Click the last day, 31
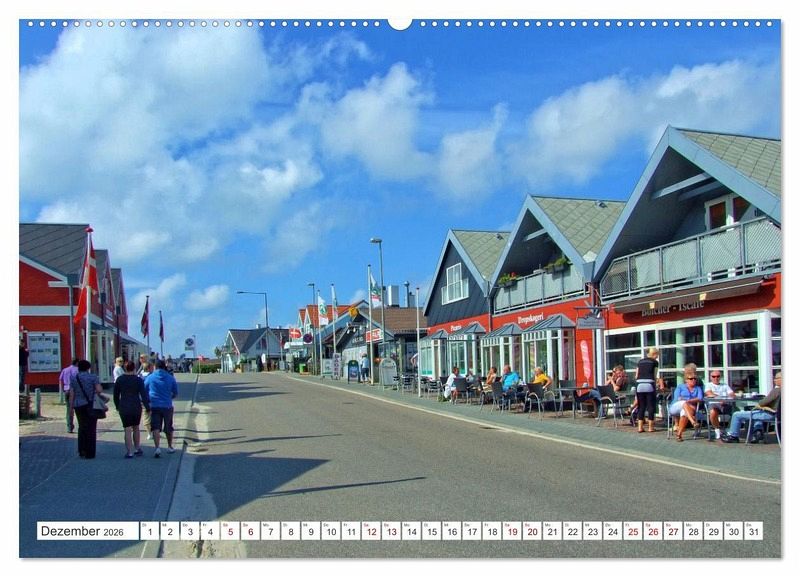The width and height of the screenshot is (800, 577). pyautogui.click(x=752, y=531)
